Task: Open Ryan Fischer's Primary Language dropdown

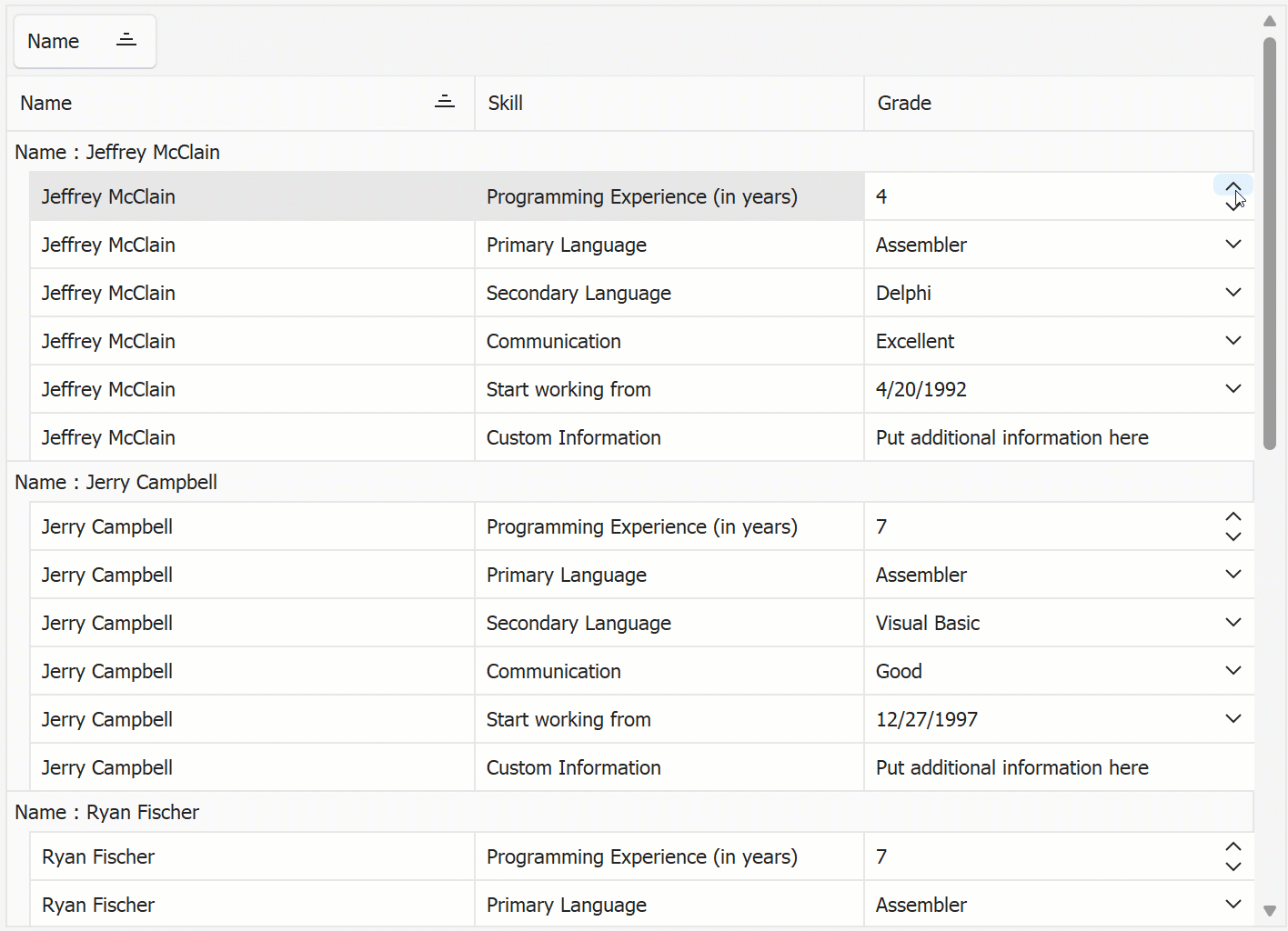Action: [x=1233, y=905]
